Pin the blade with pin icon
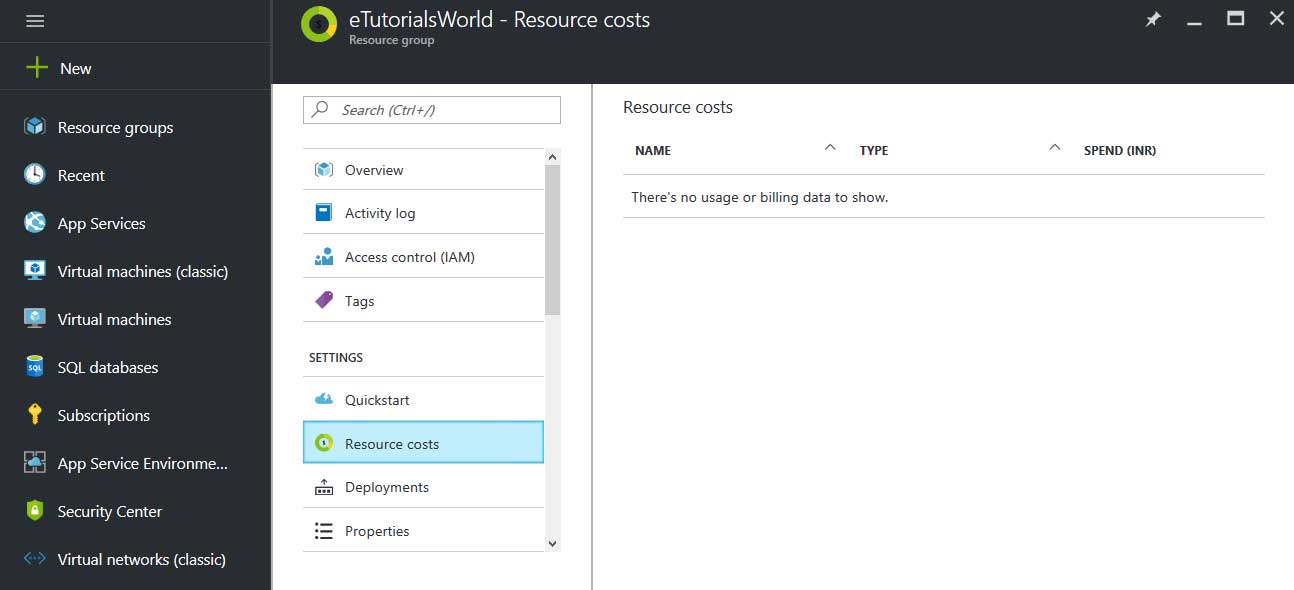The width and height of the screenshot is (1294, 590). pos(1153,20)
